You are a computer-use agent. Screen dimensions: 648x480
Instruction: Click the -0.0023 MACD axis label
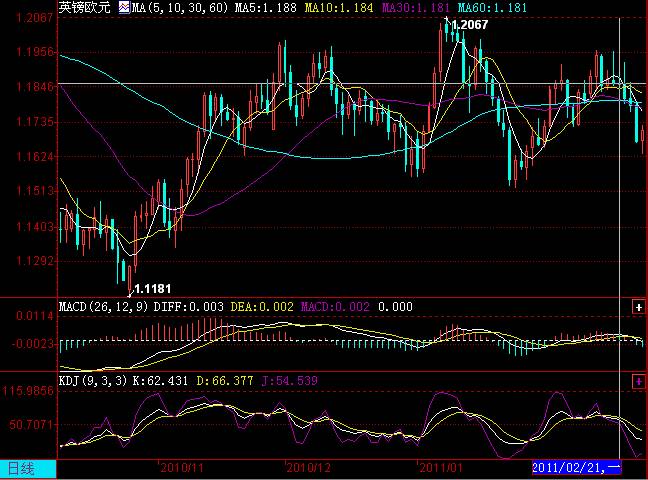33,344
